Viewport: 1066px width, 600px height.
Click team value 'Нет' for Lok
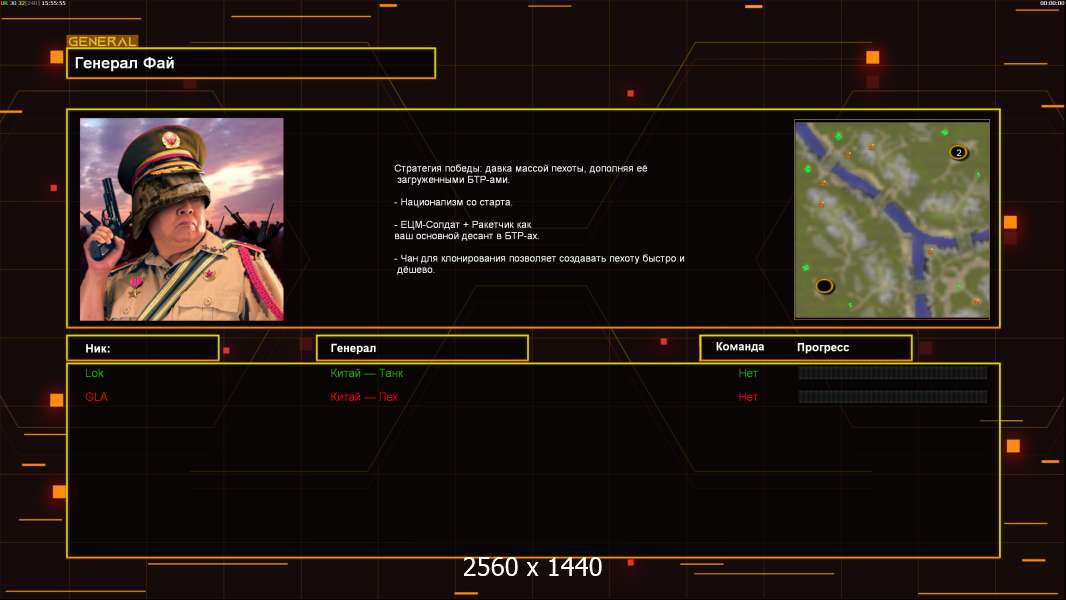pyautogui.click(x=748, y=373)
